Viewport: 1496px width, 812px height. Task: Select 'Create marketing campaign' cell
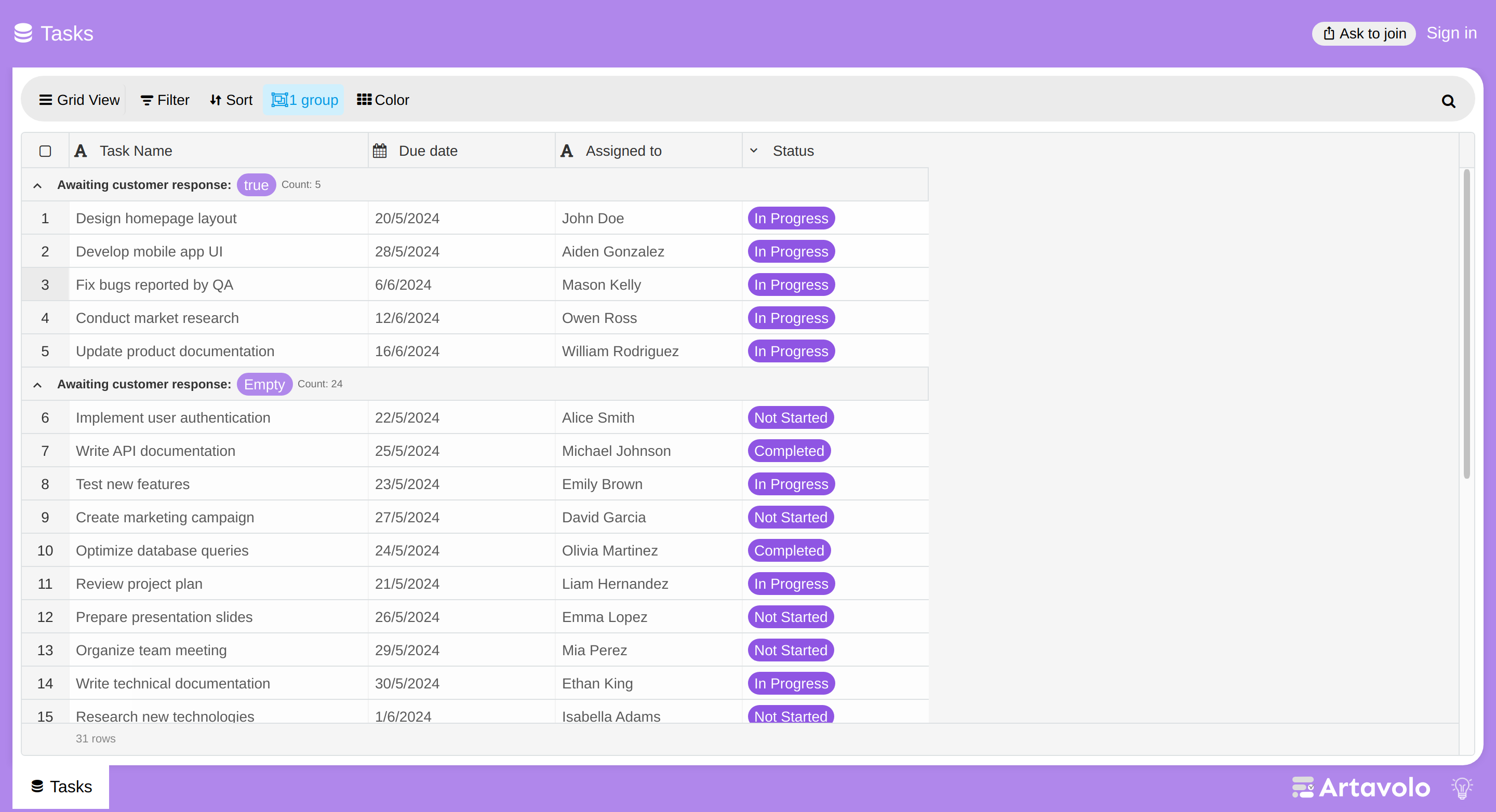click(218, 517)
